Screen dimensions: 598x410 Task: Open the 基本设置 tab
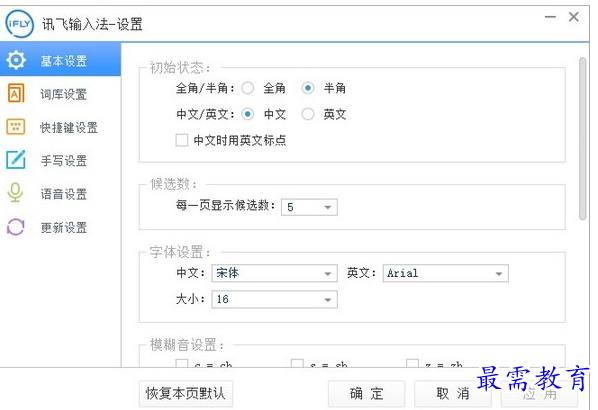(x=60, y=60)
